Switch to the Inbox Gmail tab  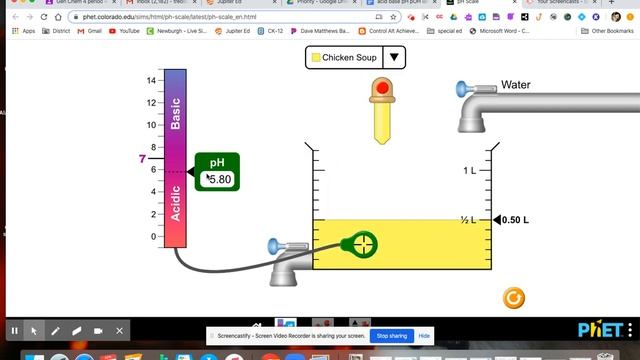point(161,2)
